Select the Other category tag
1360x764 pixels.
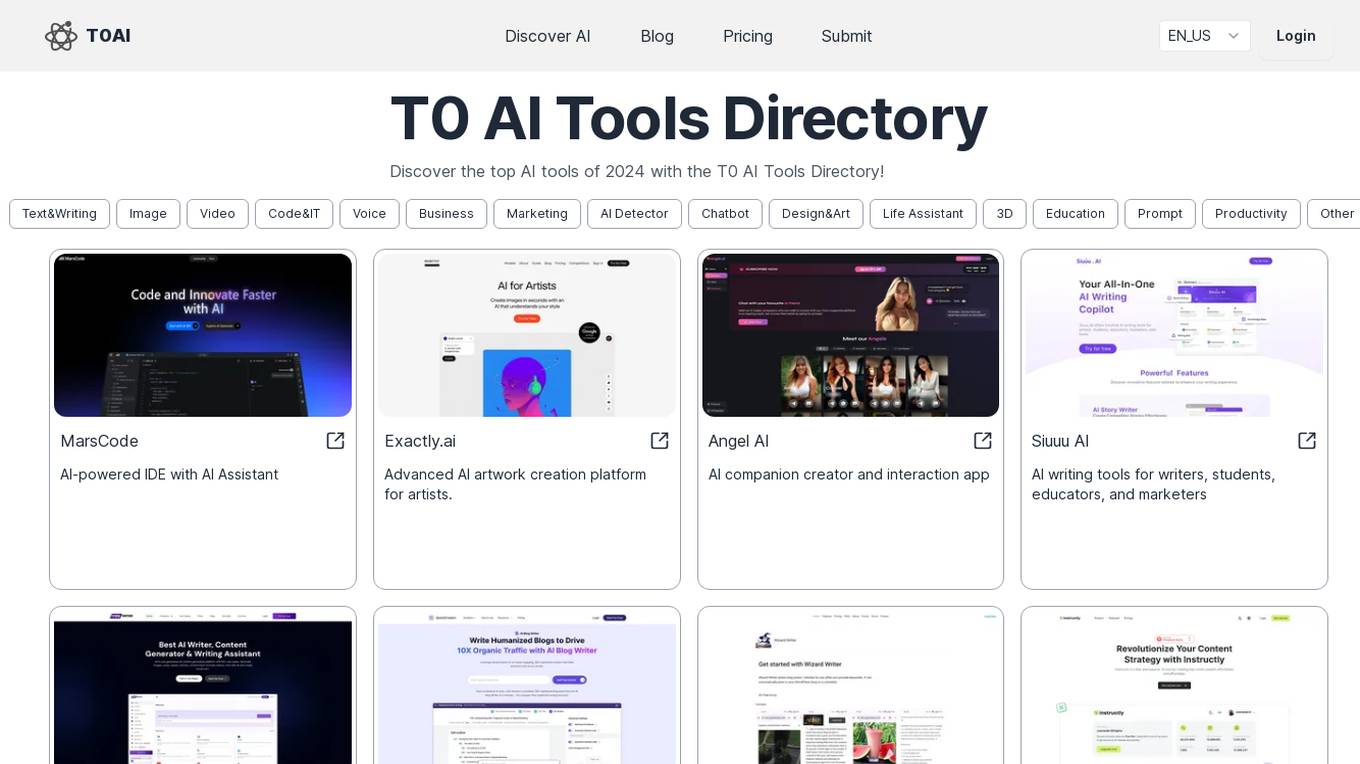tap(1336, 214)
